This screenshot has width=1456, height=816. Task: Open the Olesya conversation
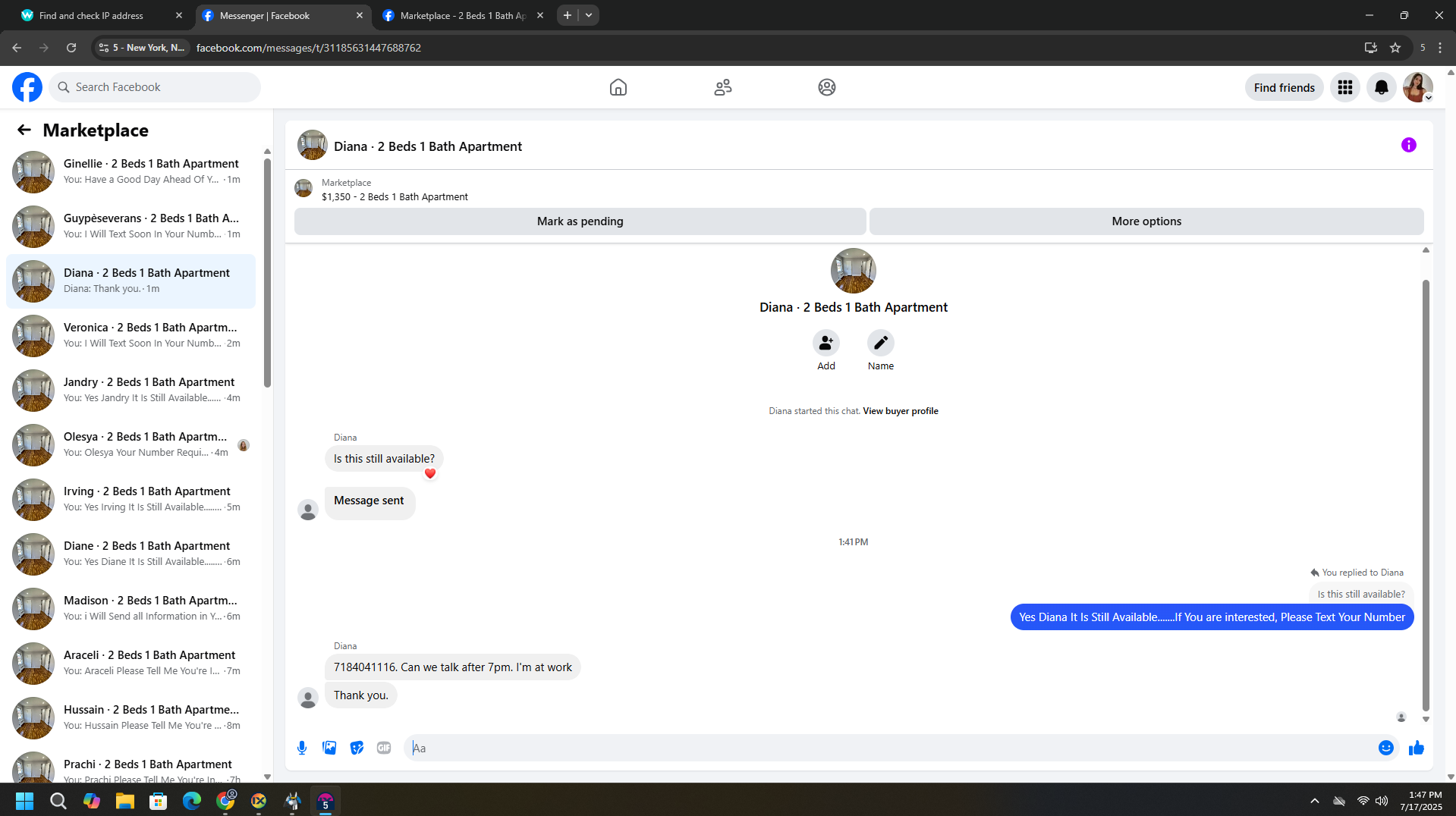tap(131, 445)
